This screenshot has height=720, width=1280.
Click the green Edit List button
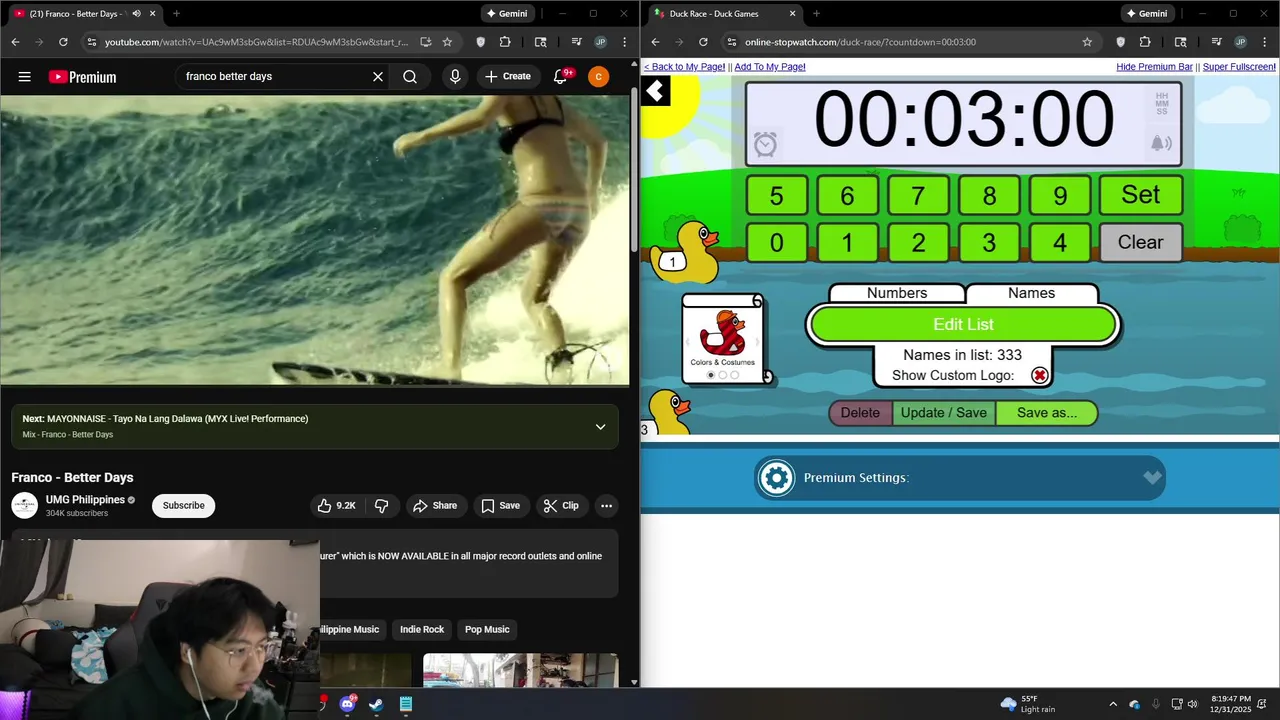[963, 324]
